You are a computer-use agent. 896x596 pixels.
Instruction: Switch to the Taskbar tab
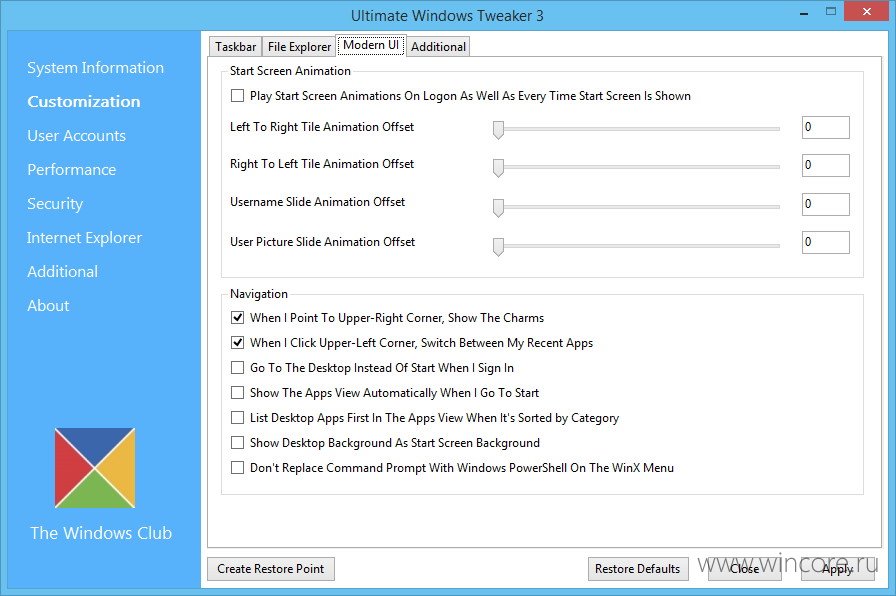click(x=235, y=47)
